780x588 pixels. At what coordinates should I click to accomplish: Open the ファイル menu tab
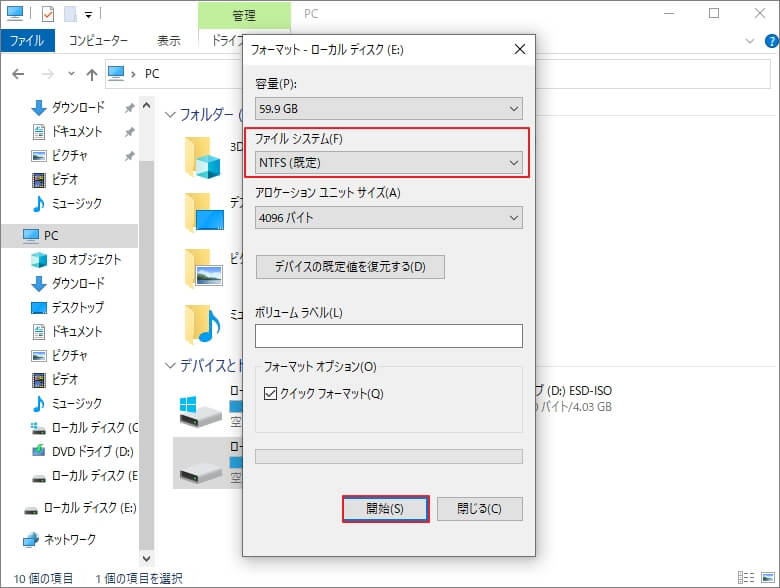[x=27, y=40]
